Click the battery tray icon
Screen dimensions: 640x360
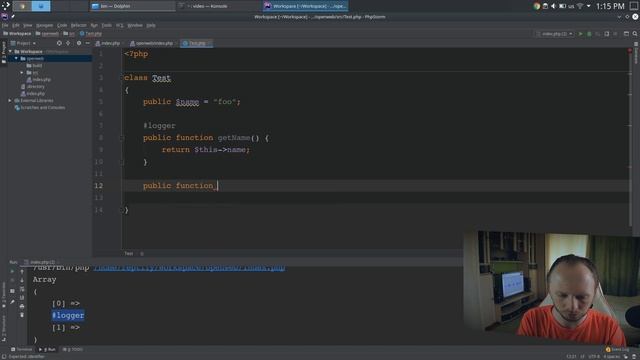[x=562, y=6]
